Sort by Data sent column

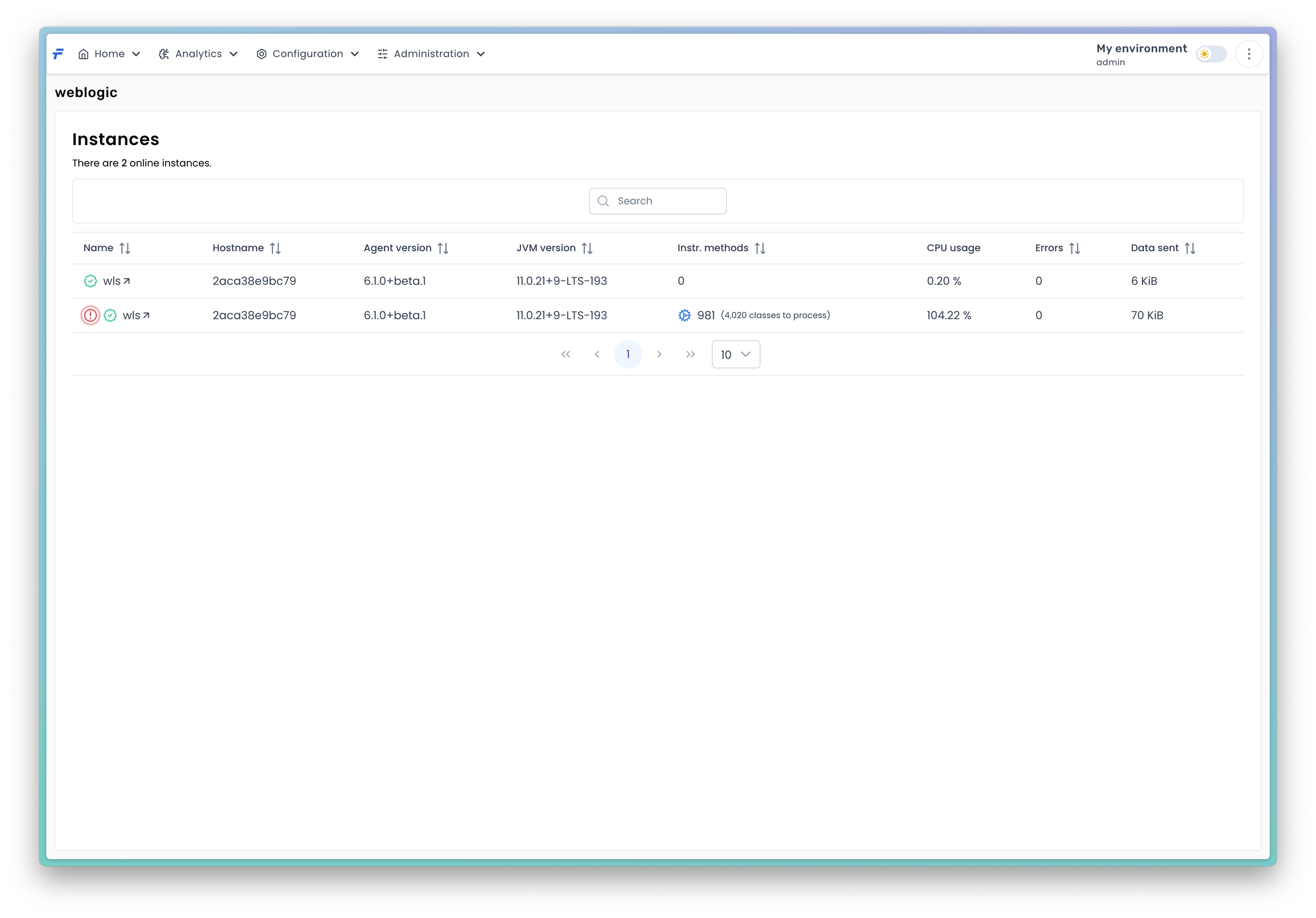(x=1190, y=248)
